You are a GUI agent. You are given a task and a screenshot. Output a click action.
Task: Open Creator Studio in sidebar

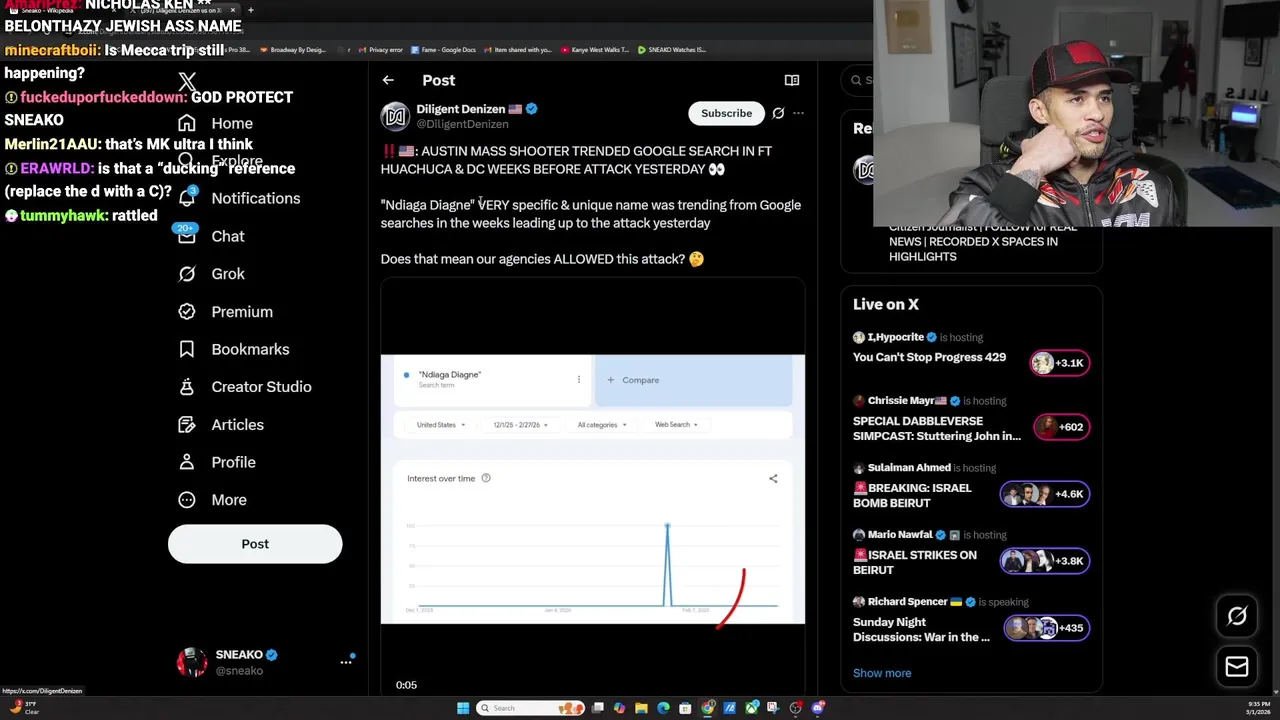pyautogui.click(x=243, y=387)
